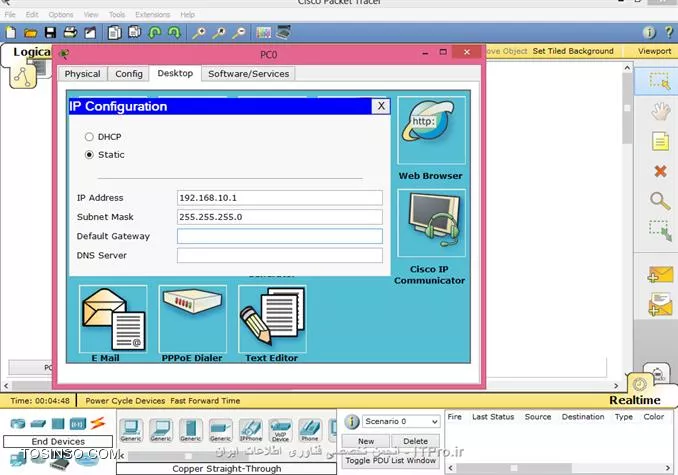Image resolution: width=678 pixels, height=475 pixels.
Task: Choose the Move Layout hand tool
Action: [x=660, y=112]
